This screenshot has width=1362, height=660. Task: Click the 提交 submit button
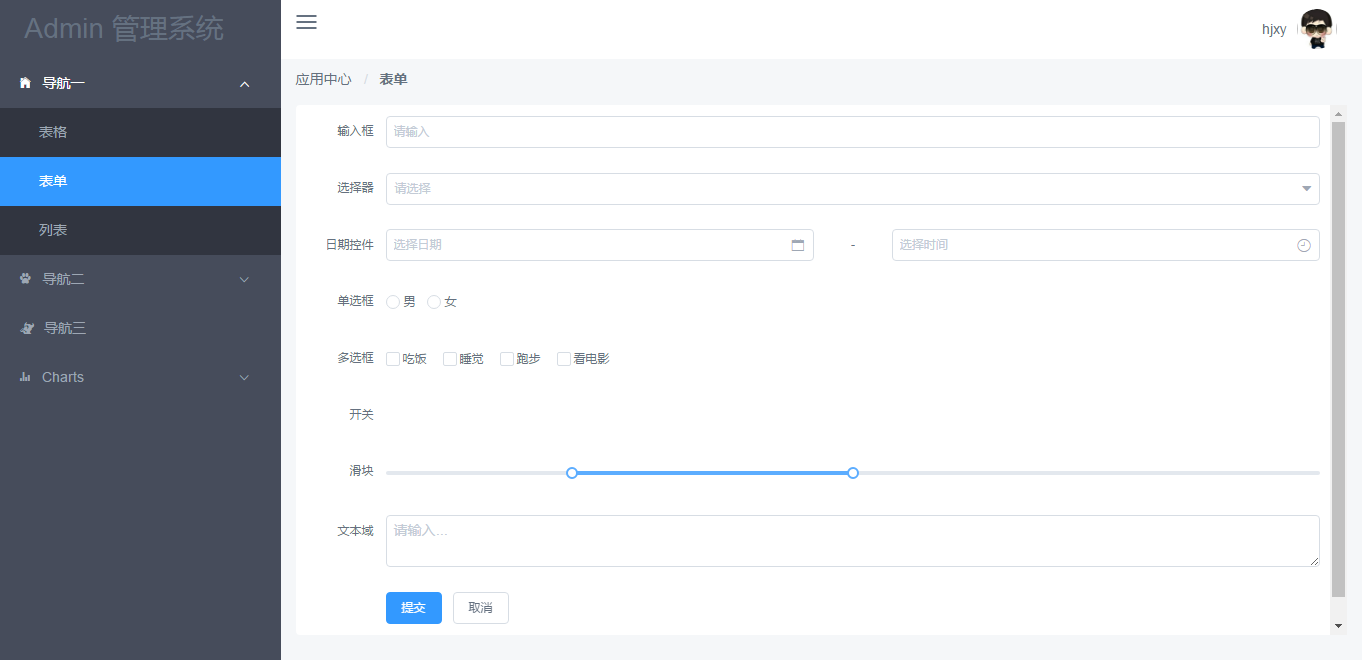pos(413,607)
